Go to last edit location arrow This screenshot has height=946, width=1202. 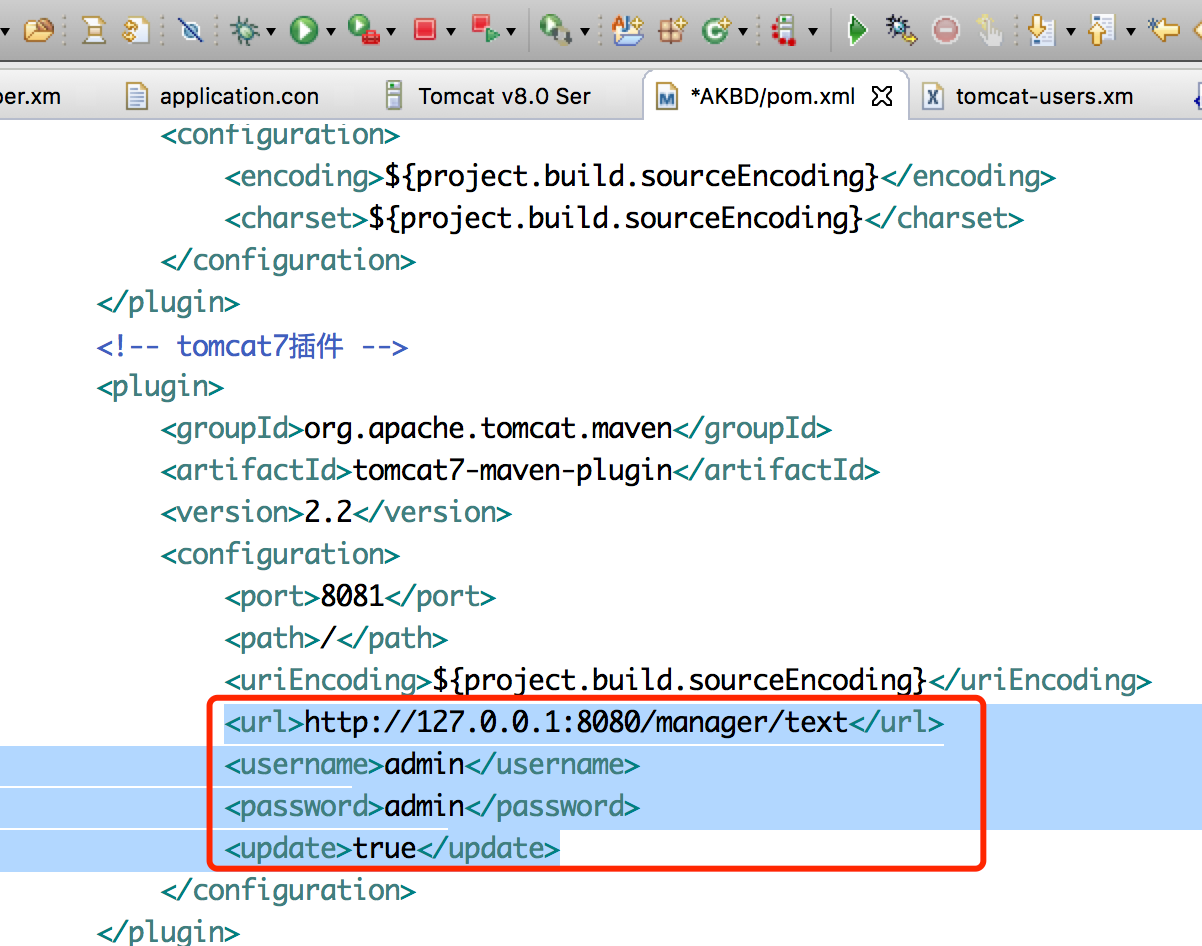[1164, 31]
